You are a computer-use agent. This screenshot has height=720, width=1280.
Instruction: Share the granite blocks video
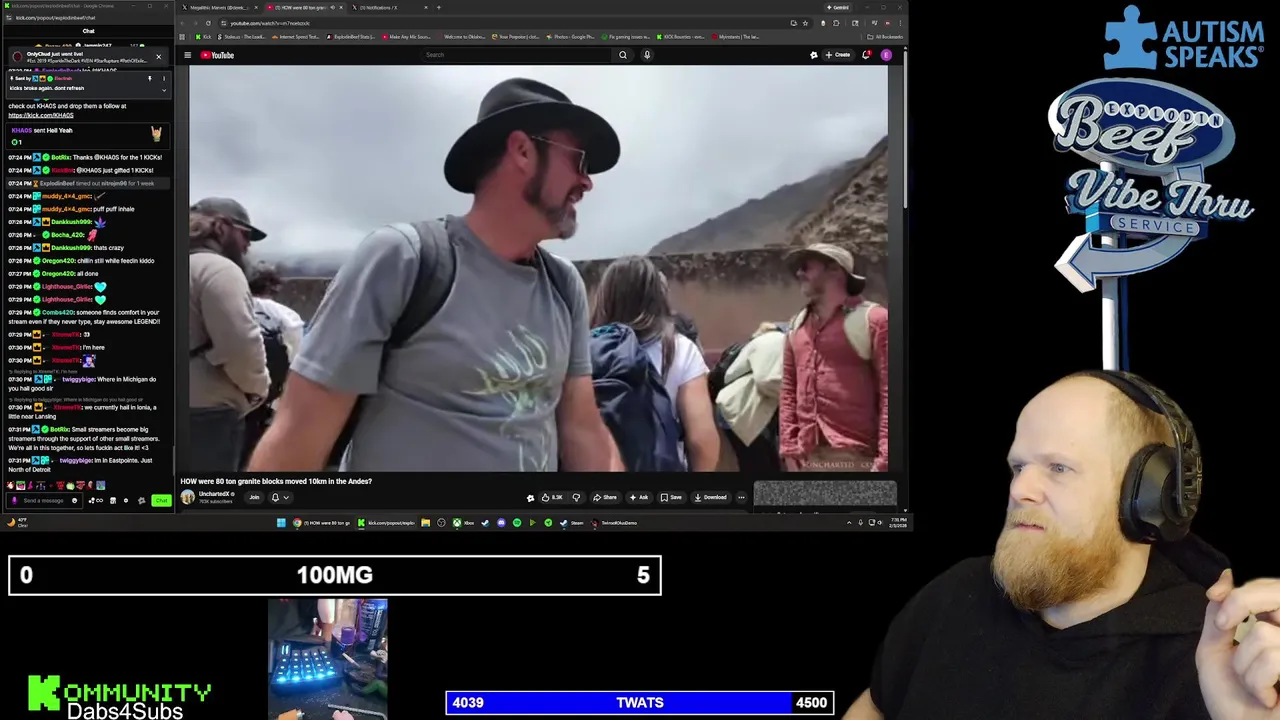pyautogui.click(x=605, y=497)
